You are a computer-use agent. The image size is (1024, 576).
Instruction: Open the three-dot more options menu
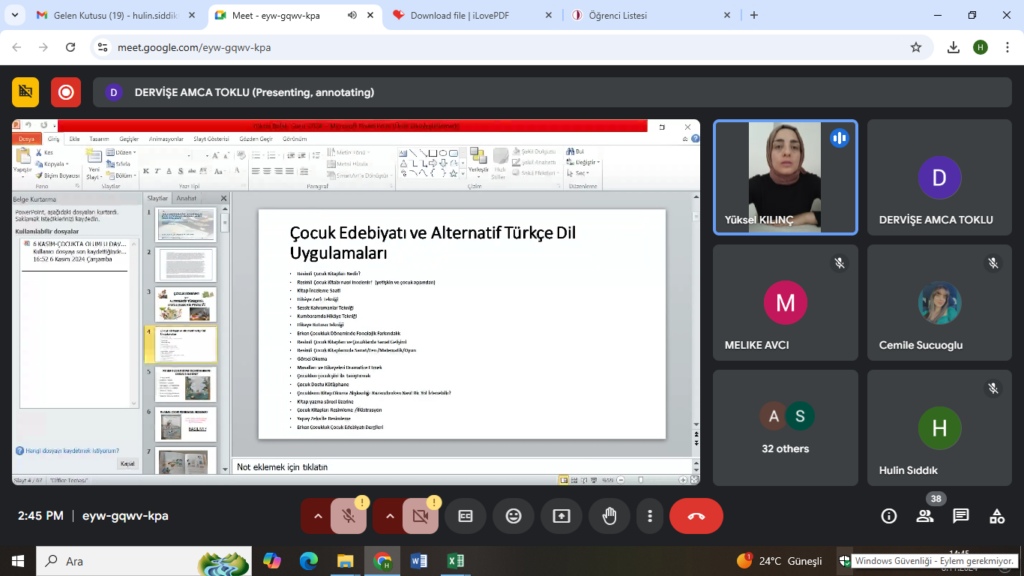coord(650,516)
